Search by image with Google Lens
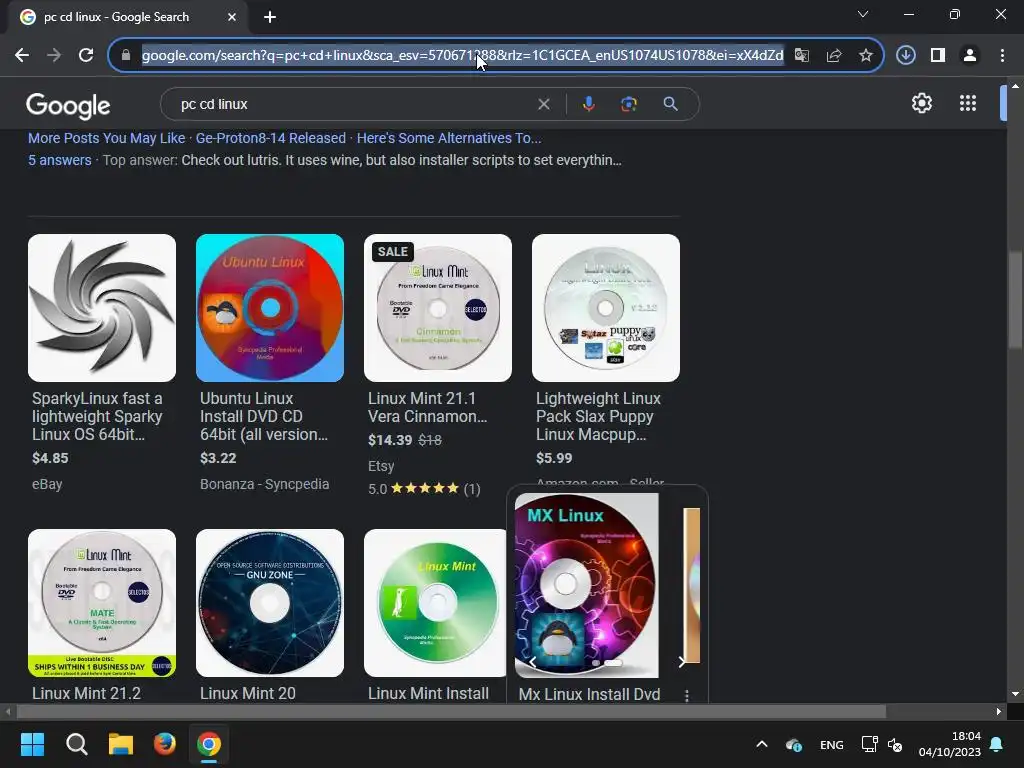 tap(629, 104)
